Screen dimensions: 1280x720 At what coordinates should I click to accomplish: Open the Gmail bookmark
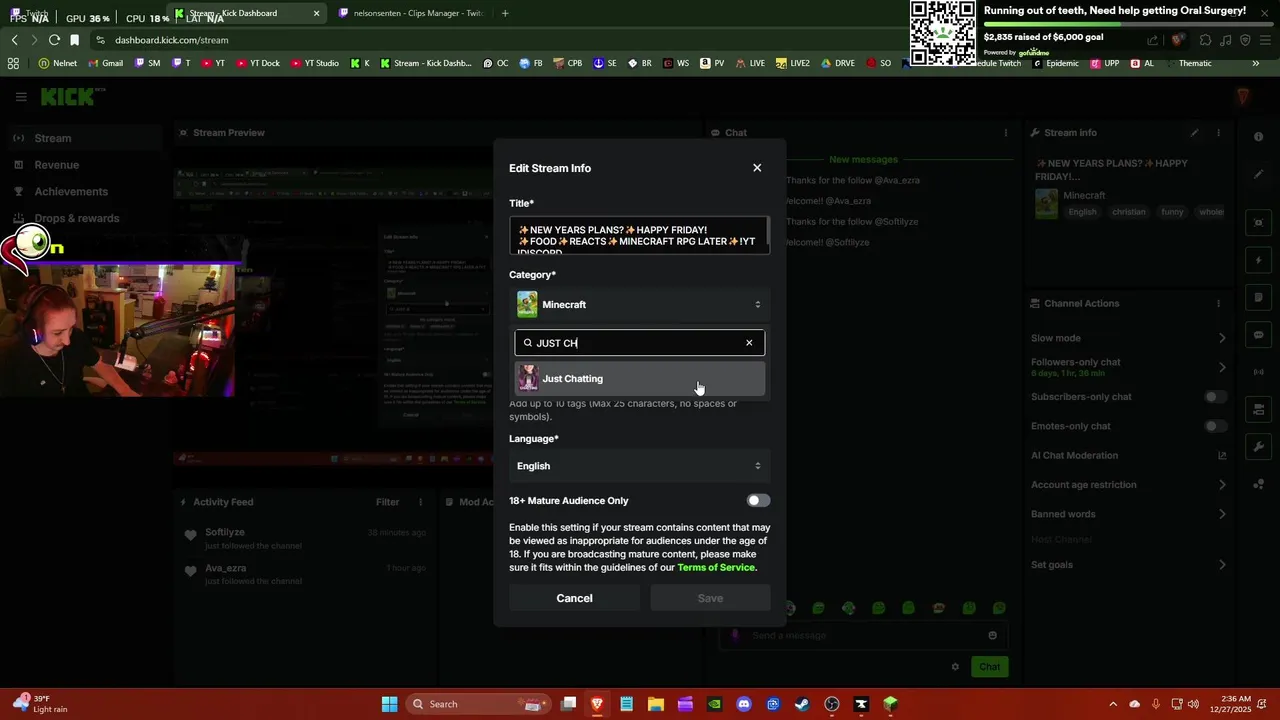coord(105,63)
